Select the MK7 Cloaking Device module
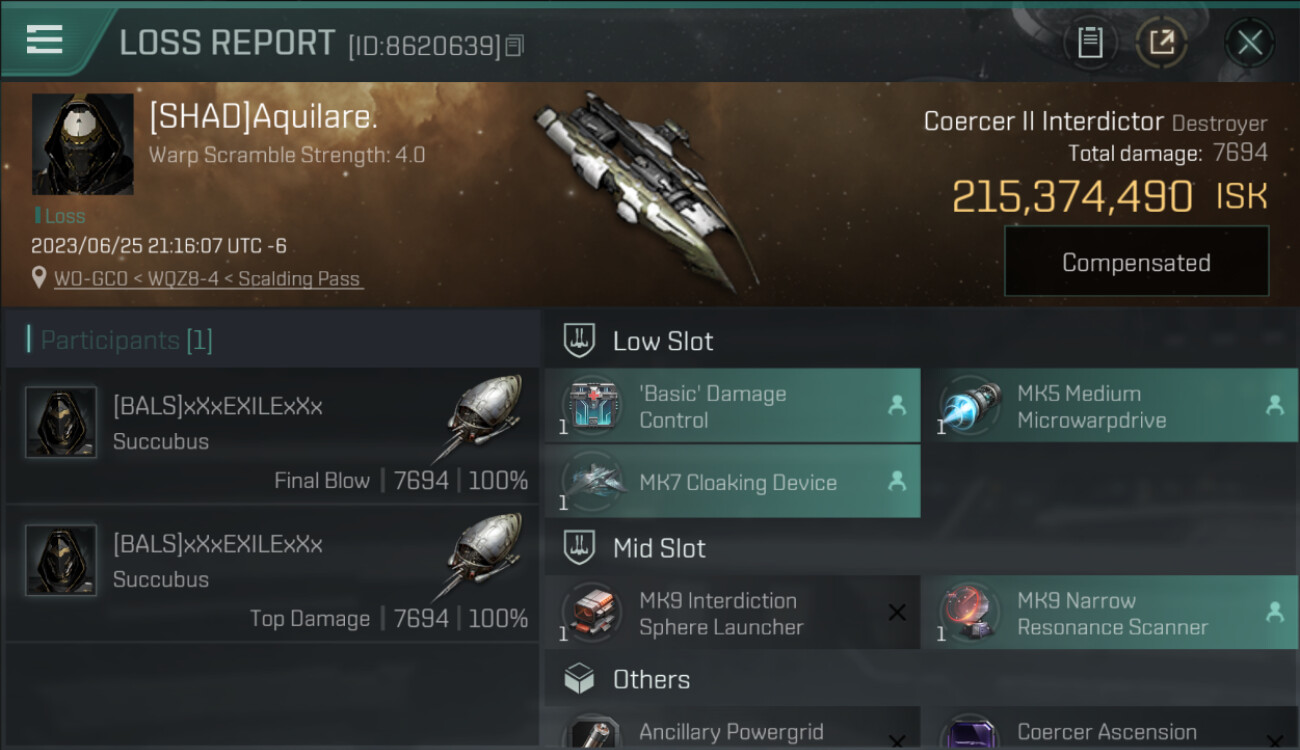 (x=732, y=482)
